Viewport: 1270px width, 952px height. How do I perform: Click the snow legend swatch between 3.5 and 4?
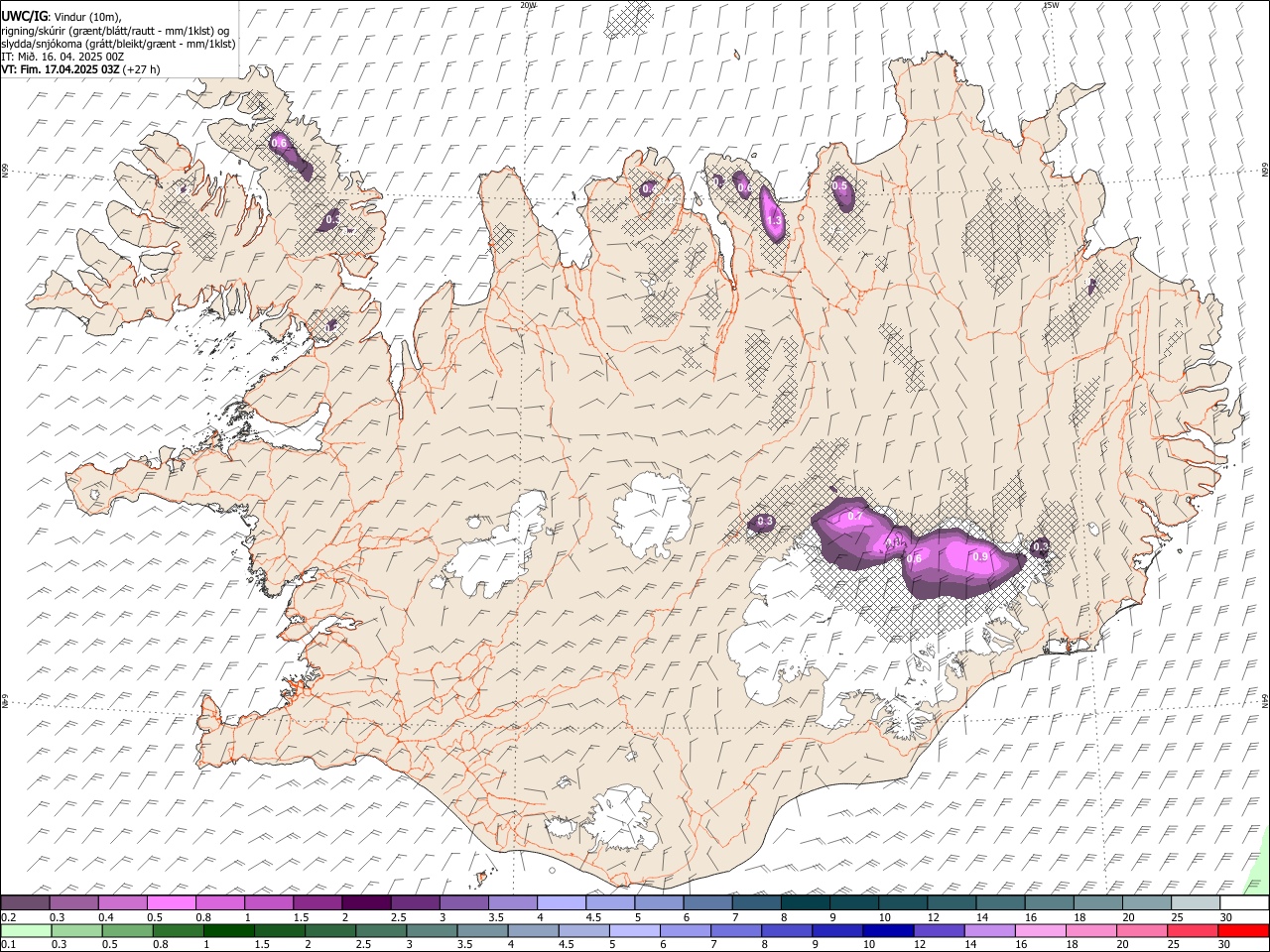(513, 902)
